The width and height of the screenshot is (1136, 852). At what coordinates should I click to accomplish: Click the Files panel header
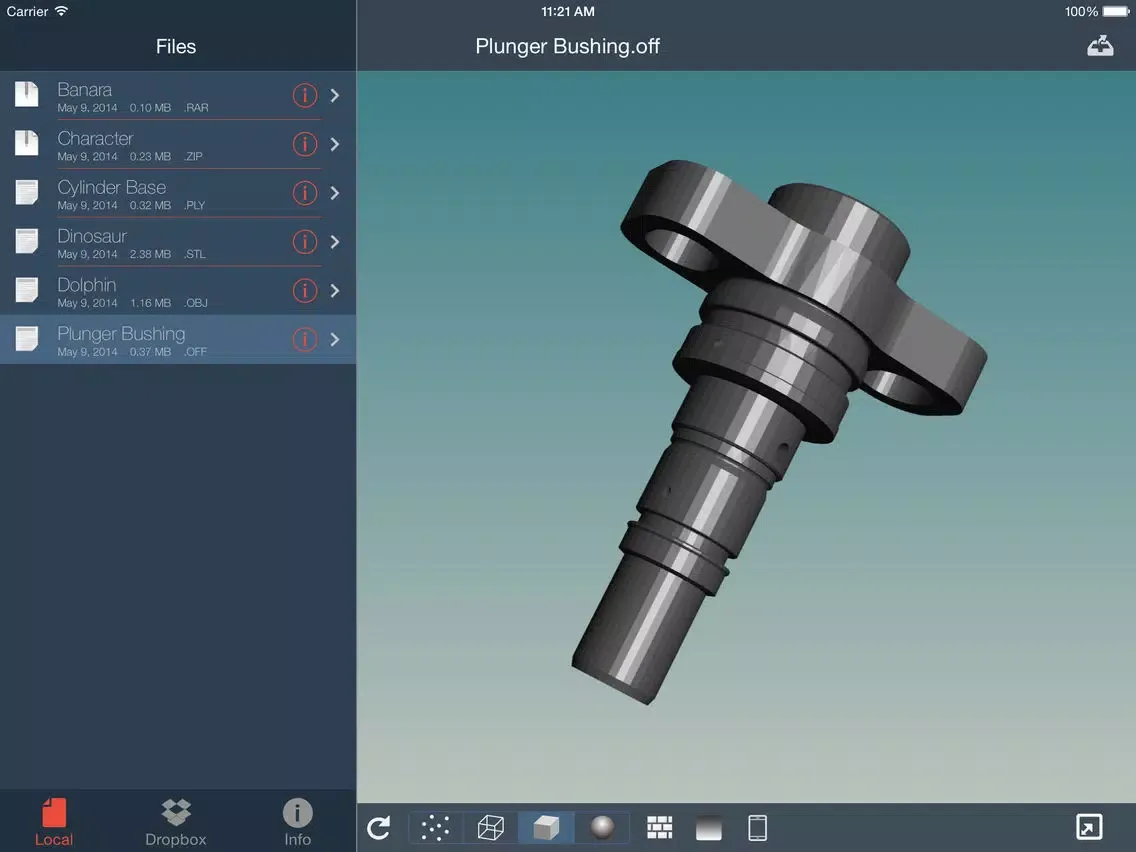pyautogui.click(x=176, y=46)
